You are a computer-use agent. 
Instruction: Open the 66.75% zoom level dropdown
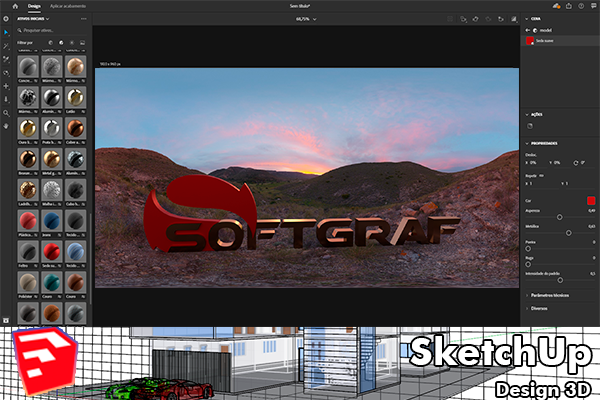(x=306, y=19)
